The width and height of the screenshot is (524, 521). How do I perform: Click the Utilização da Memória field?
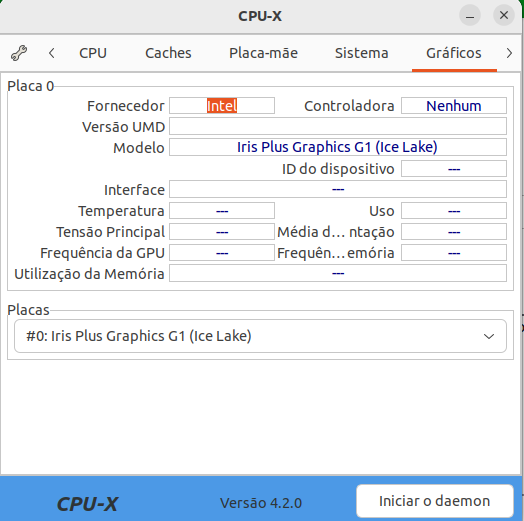point(338,273)
